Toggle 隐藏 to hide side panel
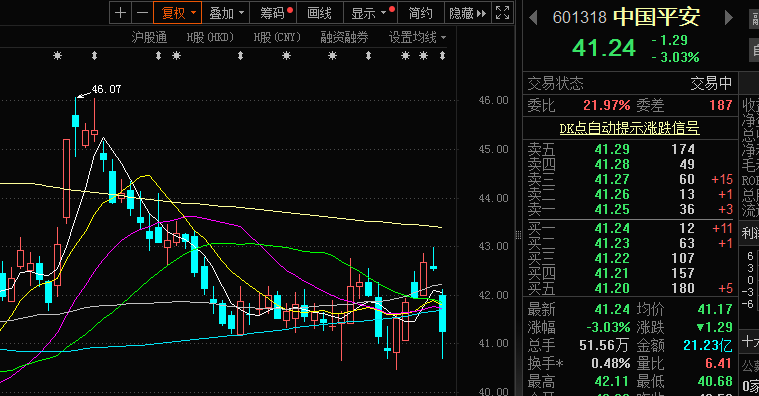Screen dimensions: 759x396 (x=468, y=13)
